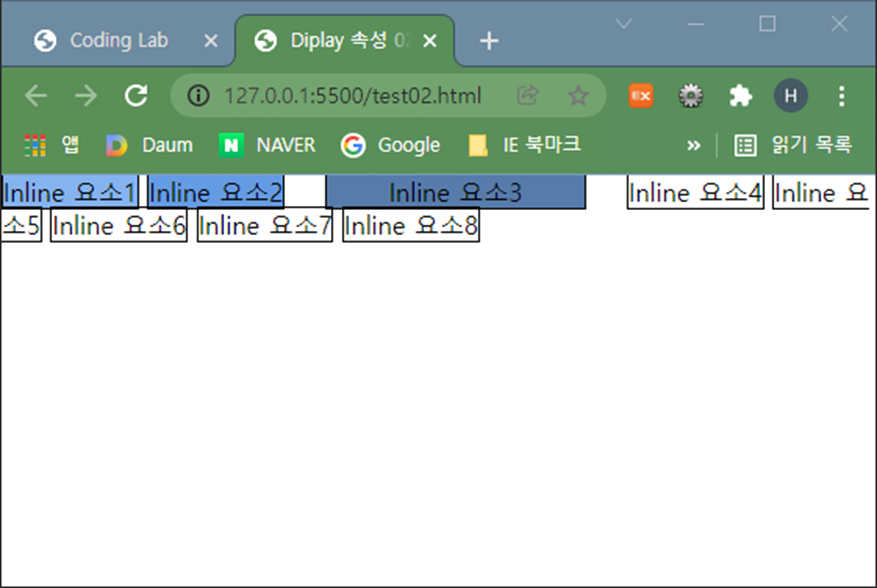Bookmark this page with the star icon
This screenshot has width=877, height=588.
pyautogui.click(x=578, y=96)
